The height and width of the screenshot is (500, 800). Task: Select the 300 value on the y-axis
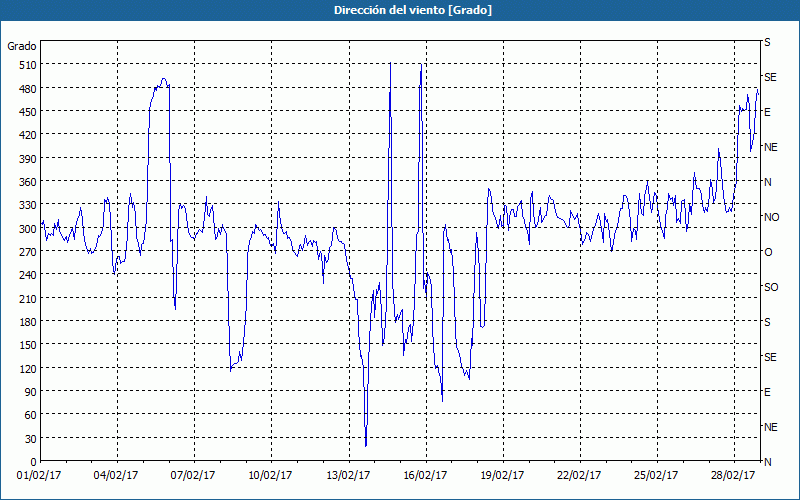click(x=27, y=229)
